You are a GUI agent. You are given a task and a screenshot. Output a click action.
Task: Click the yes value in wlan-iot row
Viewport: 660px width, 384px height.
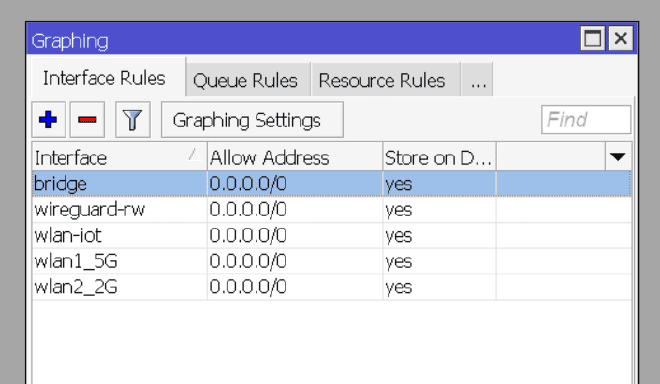[398, 236]
